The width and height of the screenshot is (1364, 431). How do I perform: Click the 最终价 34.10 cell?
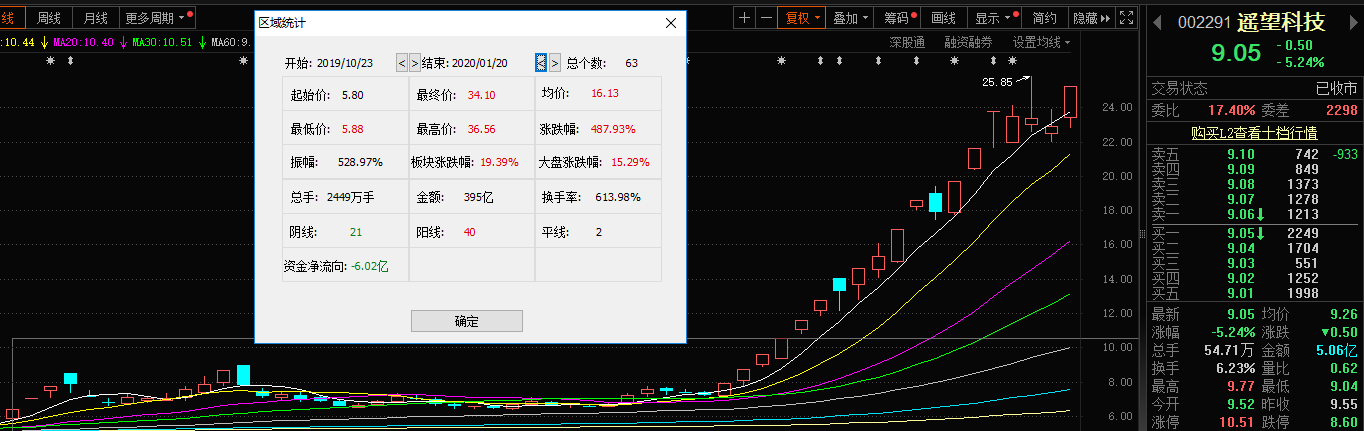click(x=472, y=93)
